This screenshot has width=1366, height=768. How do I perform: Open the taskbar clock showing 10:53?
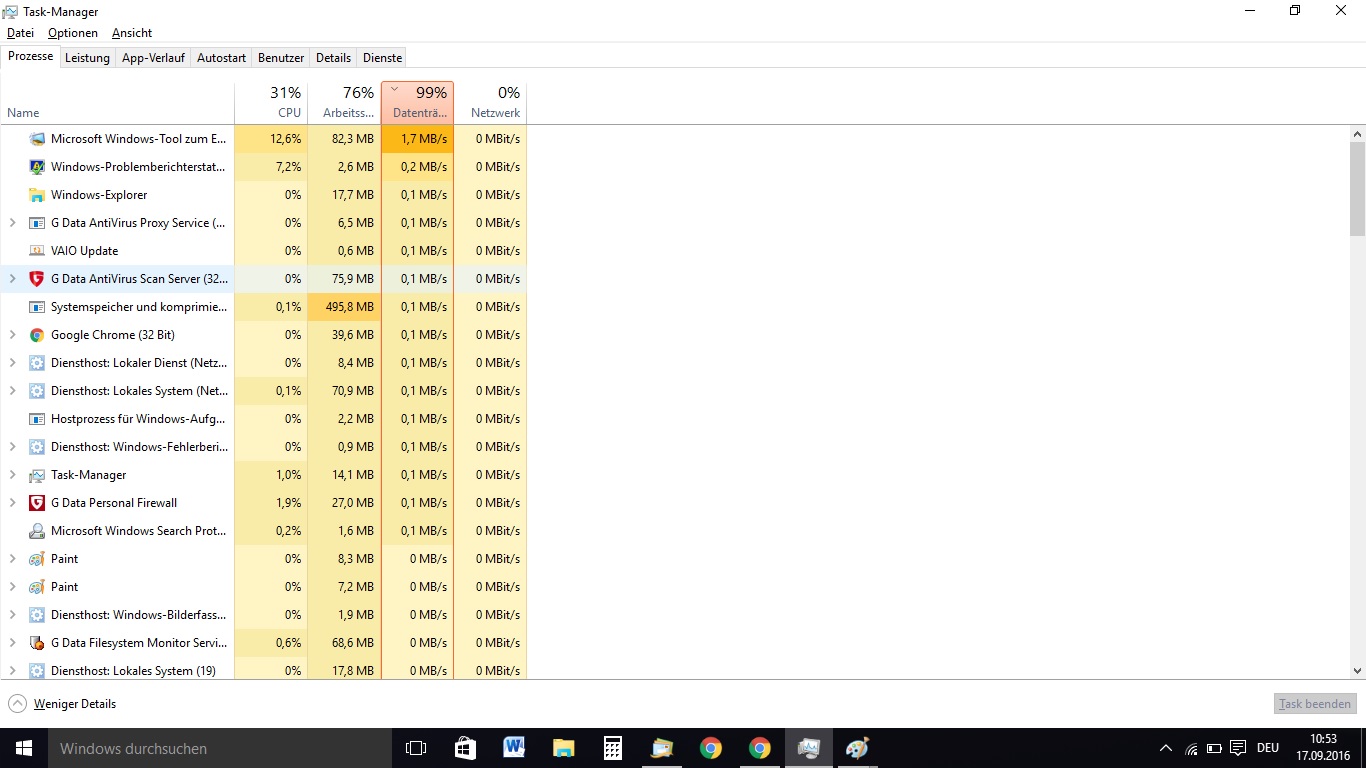(1323, 748)
